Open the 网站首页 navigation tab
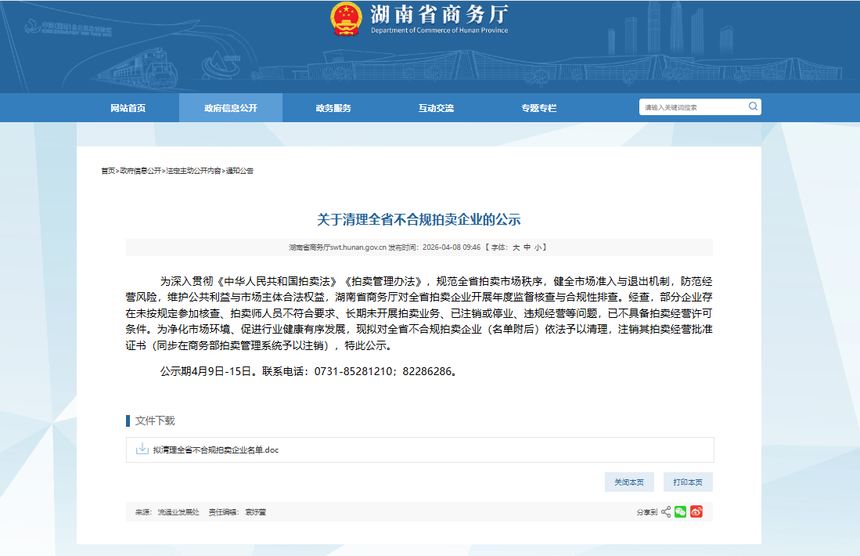This screenshot has height=556, width=860. [128, 108]
